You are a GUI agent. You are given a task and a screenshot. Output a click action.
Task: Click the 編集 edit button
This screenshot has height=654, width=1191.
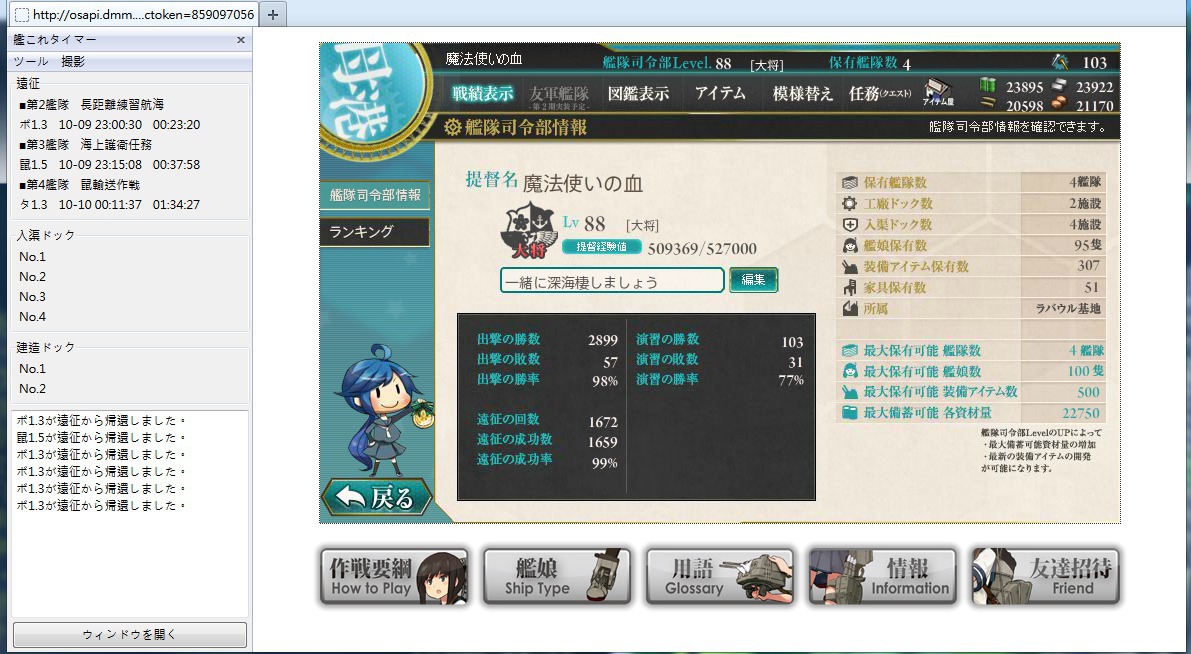(x=753, y=280)
